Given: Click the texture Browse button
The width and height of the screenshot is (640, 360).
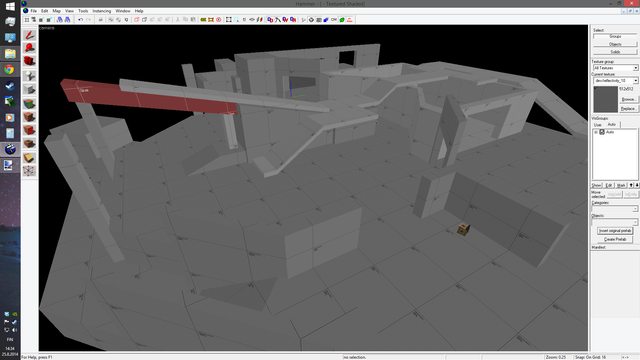Looking at the screenshot, I should click(x=628, y=100).
